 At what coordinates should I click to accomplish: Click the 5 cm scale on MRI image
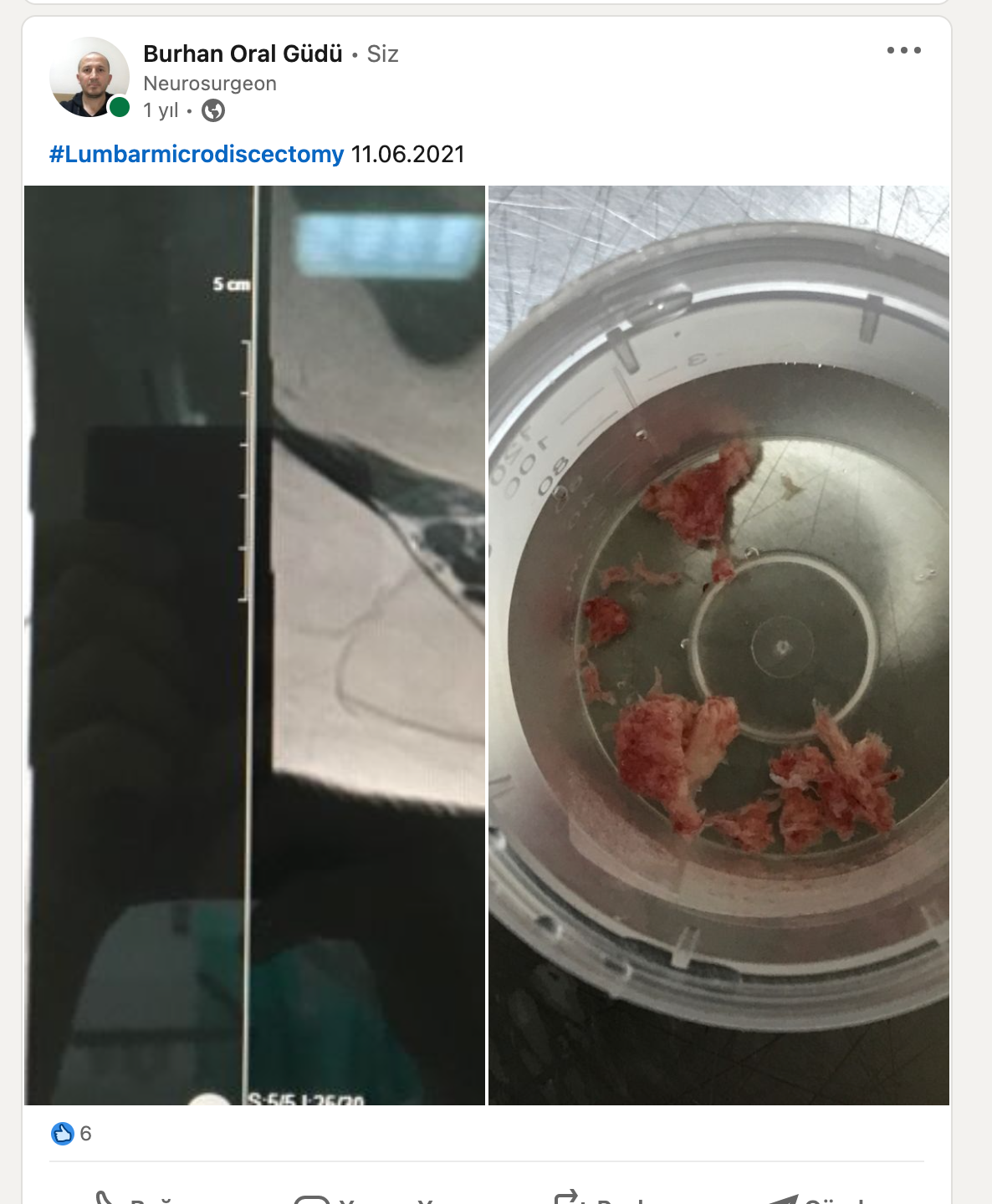(232, 284)
